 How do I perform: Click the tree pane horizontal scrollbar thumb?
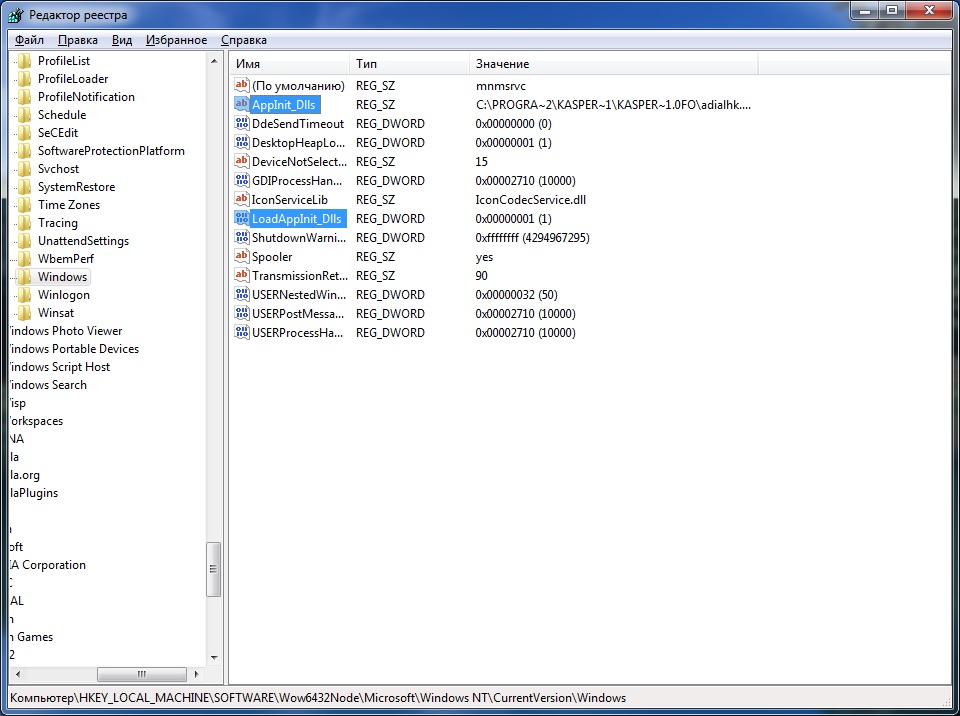click(141, 674)
